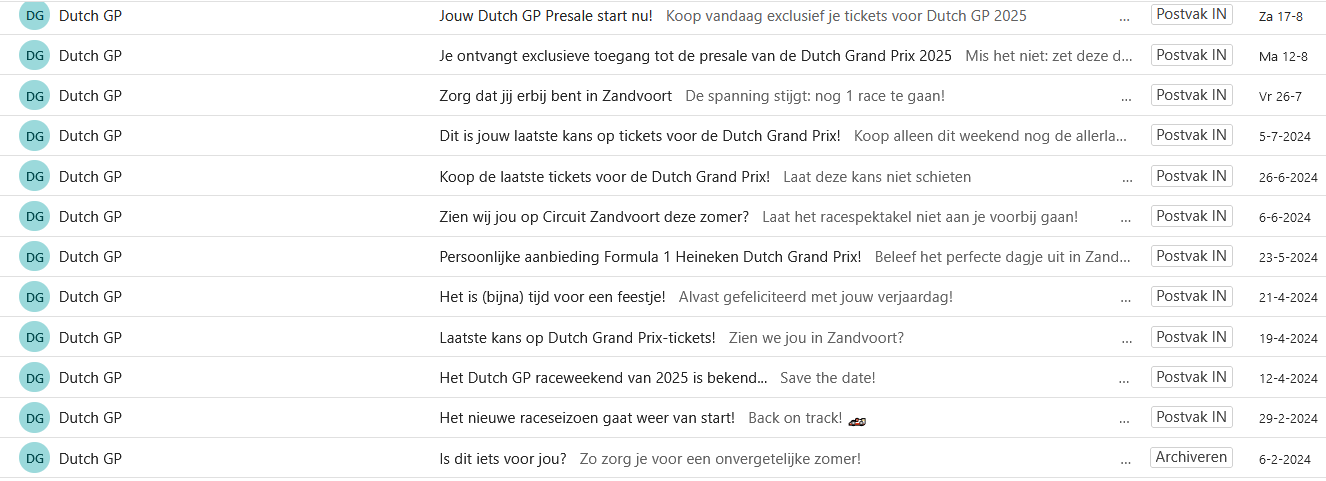The height and width of the screenshot is (481, 1326).
Task: Open the 'Zorg dat jij erbij bent in Zandvoort' email
Action: [x=556, y=96]
